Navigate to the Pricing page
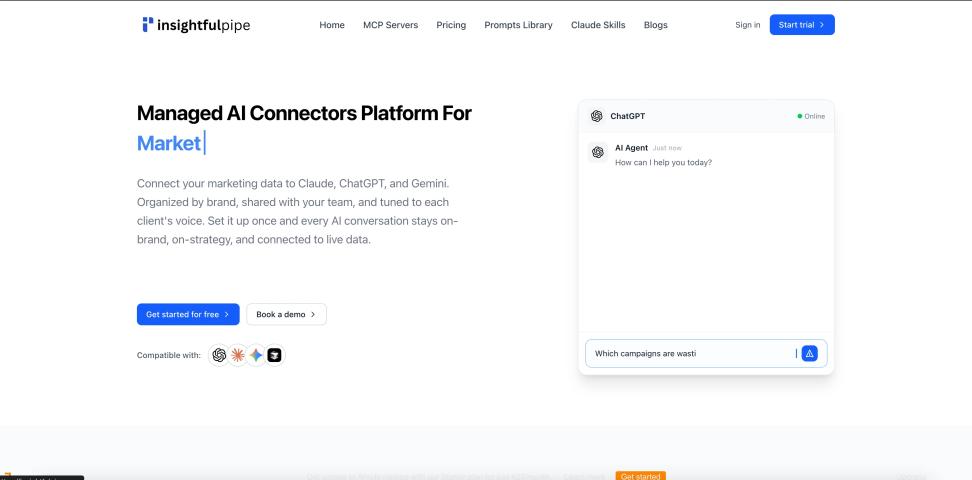 click(451, 25)
